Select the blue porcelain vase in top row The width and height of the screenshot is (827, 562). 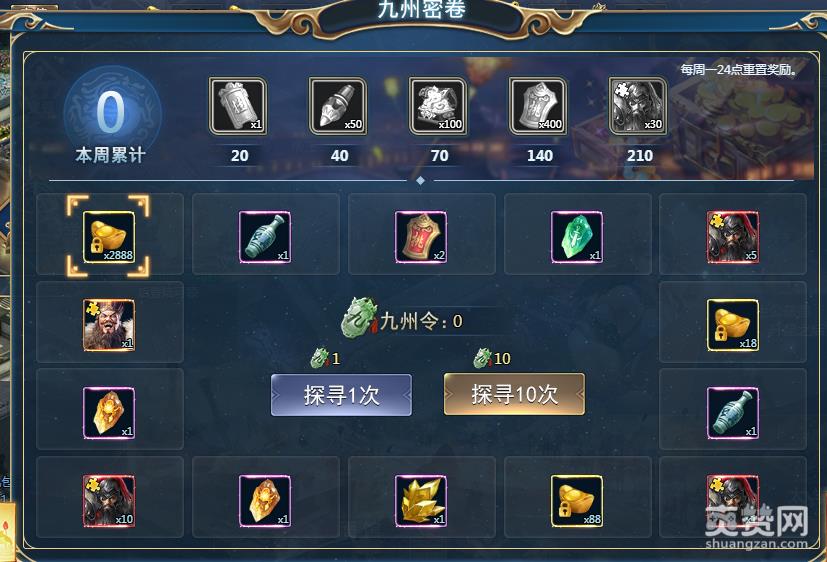(x=265, y=237)
